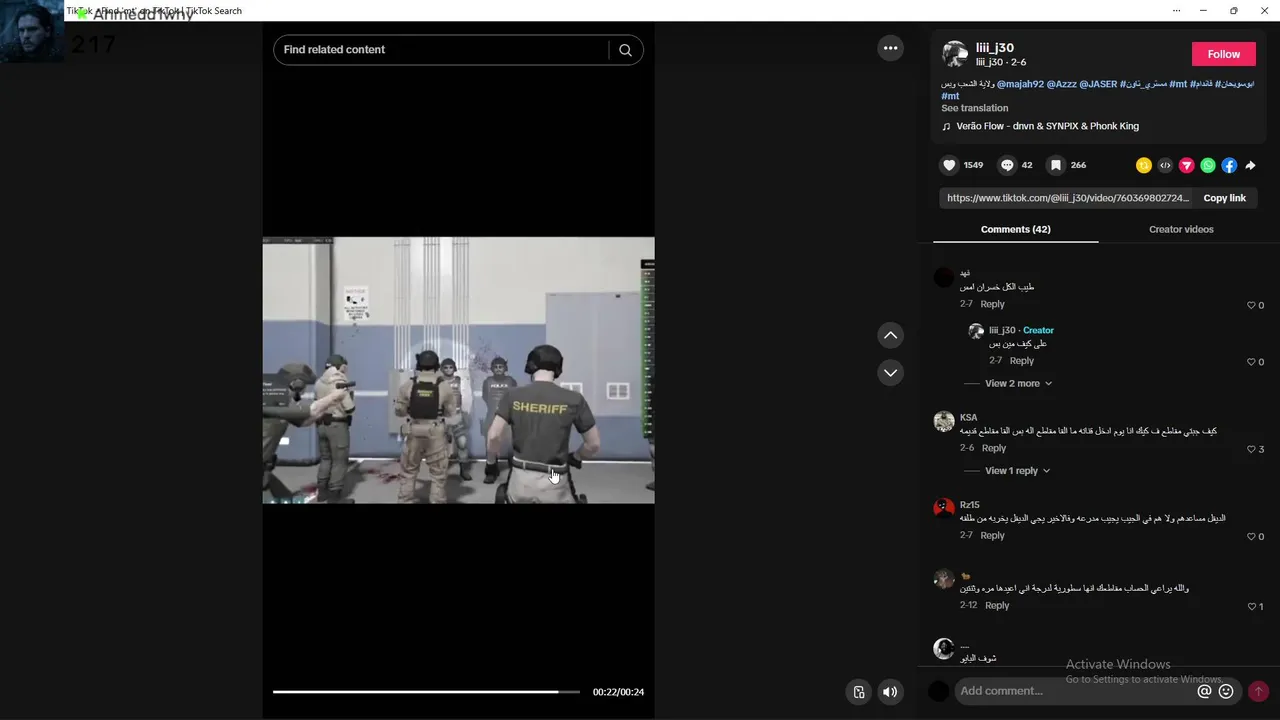Go to previous video with up arrow

pos(890,335)
